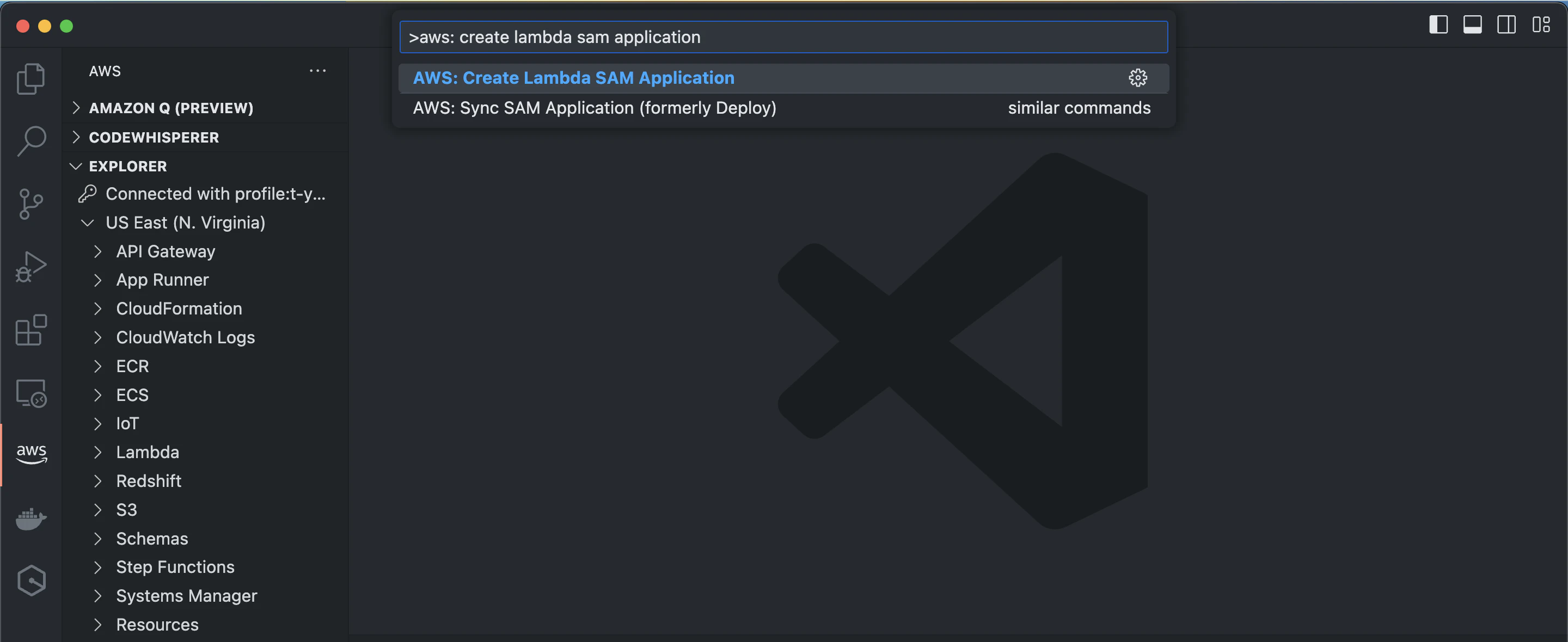Click the yellow minimize window button
Viewport: 1568px width, 642px height.
(x=45, y=26)
